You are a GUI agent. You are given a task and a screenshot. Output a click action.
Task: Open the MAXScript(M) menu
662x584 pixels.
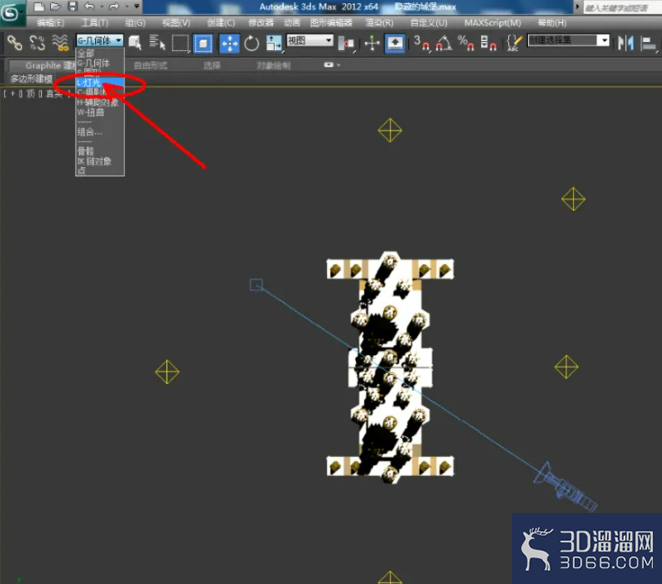[x=492, y=23]
